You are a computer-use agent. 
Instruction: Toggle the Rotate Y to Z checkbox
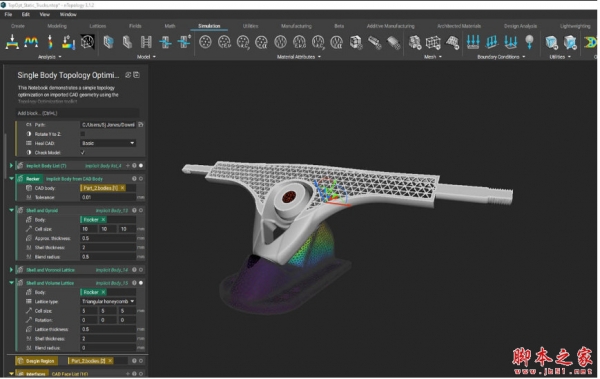click(83, 134)
